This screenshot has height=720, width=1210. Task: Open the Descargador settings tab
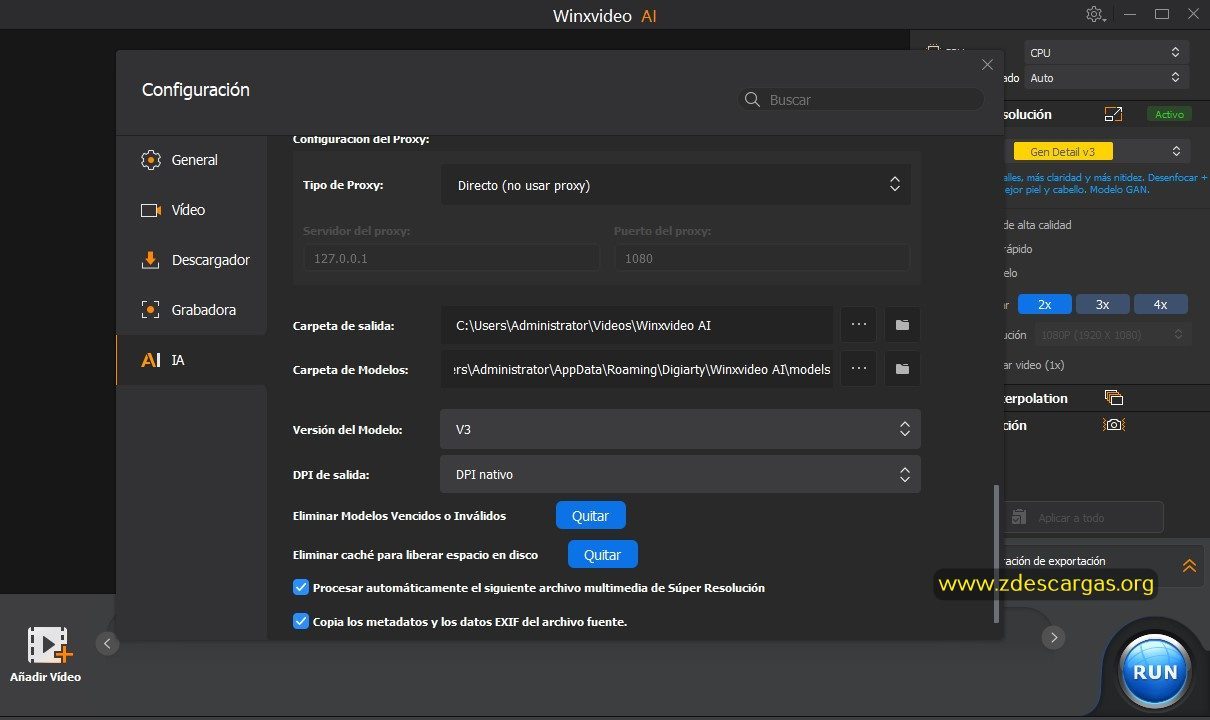(x=191, y=260)
